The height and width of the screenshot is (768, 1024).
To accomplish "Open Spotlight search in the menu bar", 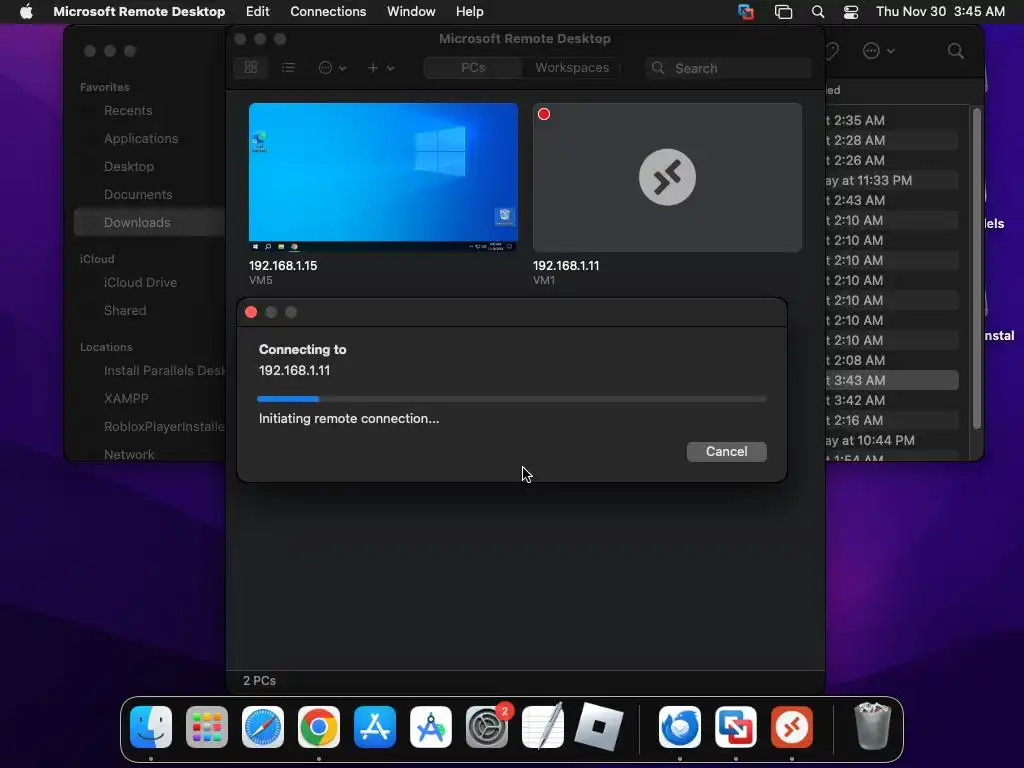I will click(818, 12).
